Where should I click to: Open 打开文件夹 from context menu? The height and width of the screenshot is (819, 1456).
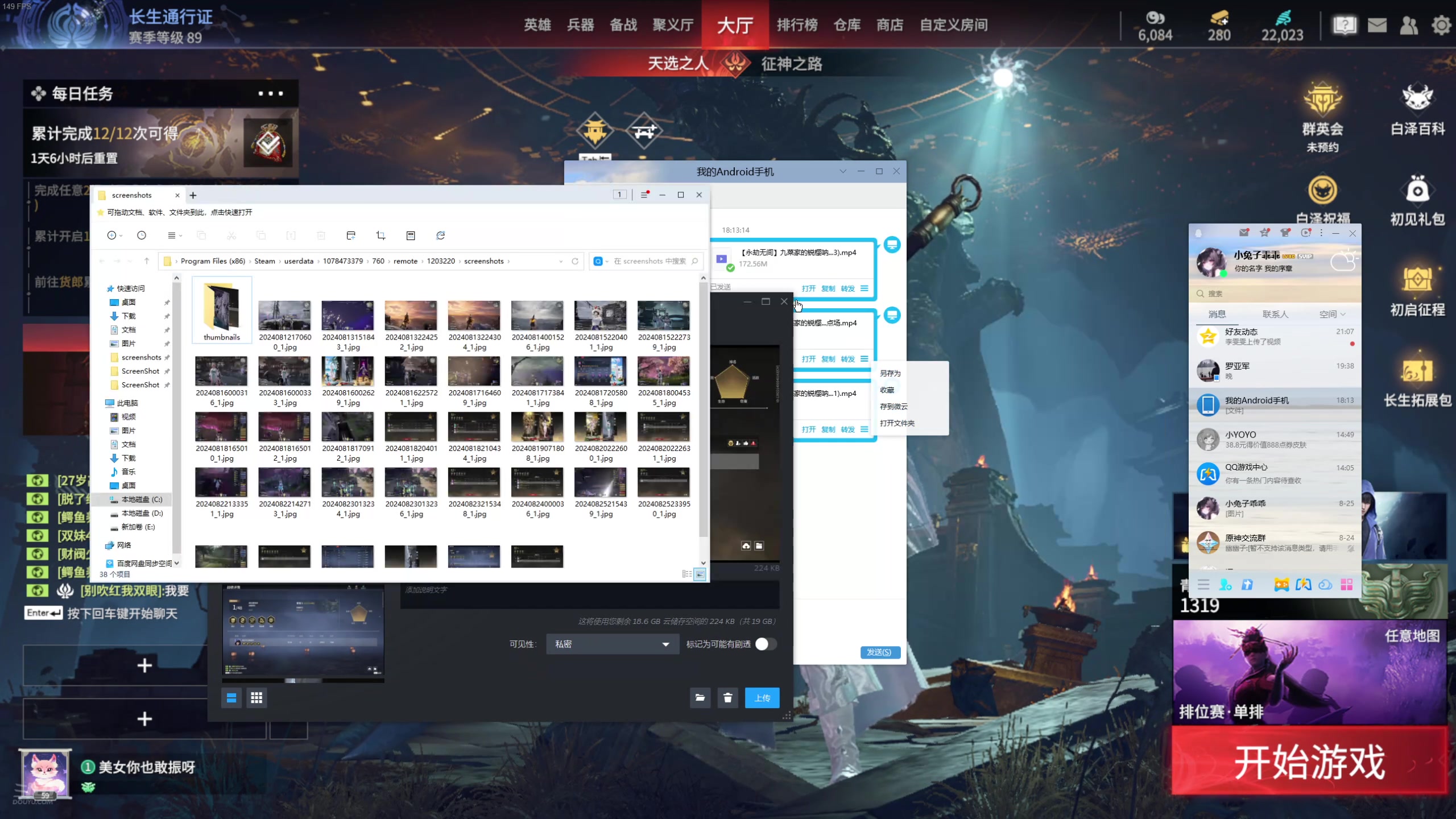coord(897,423)
